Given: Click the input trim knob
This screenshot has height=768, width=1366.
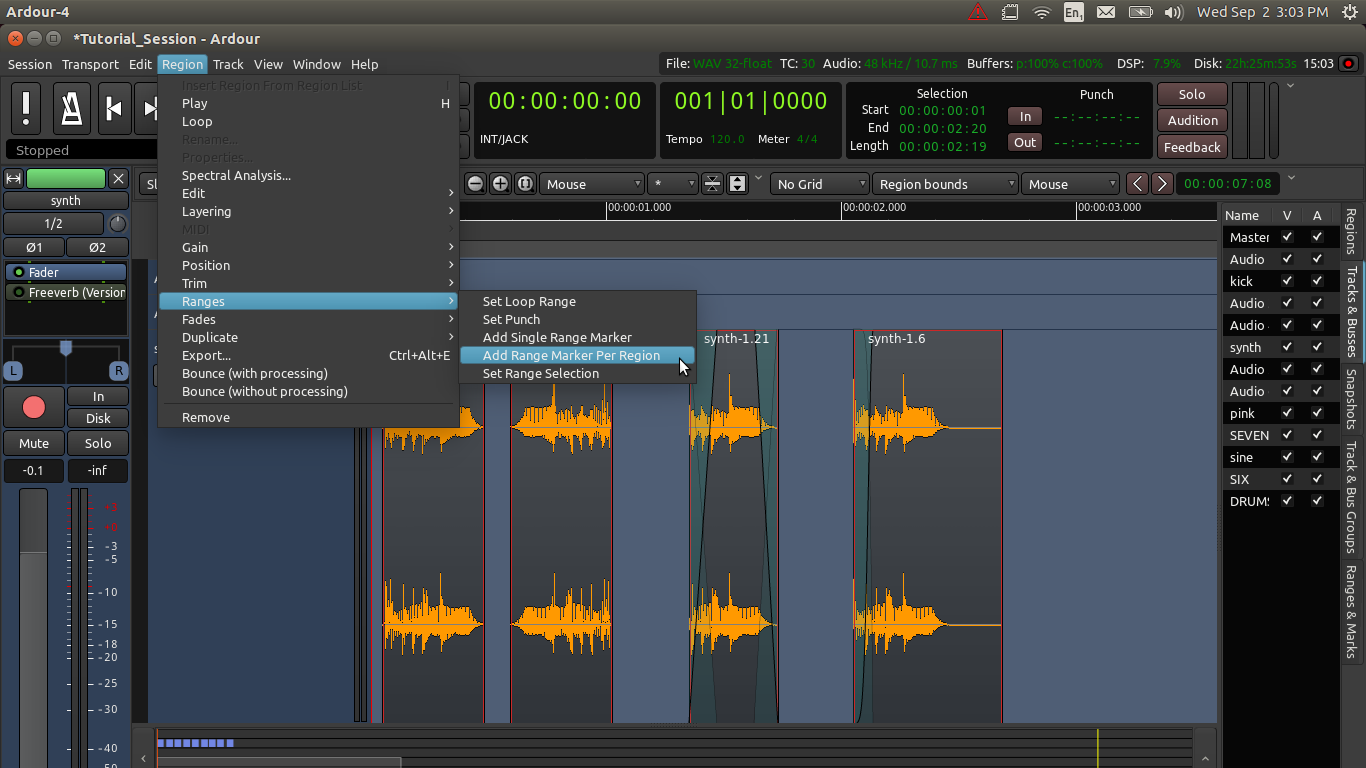Looking at the screenshot, I should tap(118, 224).
